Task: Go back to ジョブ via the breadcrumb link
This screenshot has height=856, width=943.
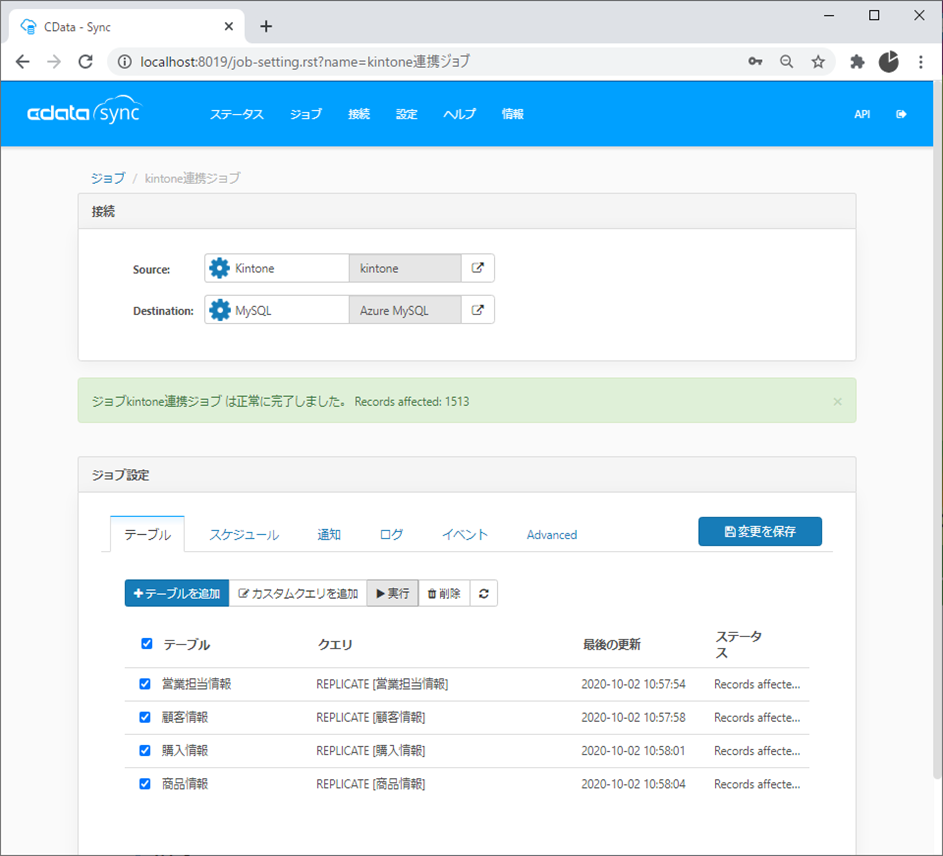Action: tap(108, 178)
